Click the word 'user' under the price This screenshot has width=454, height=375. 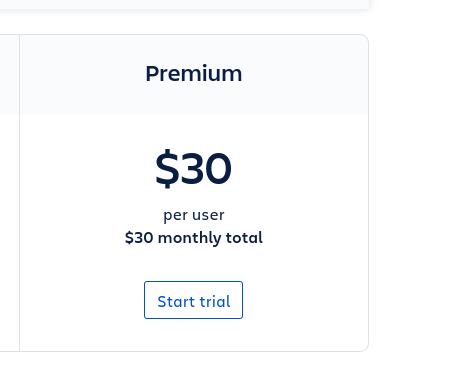click(206, 215)
